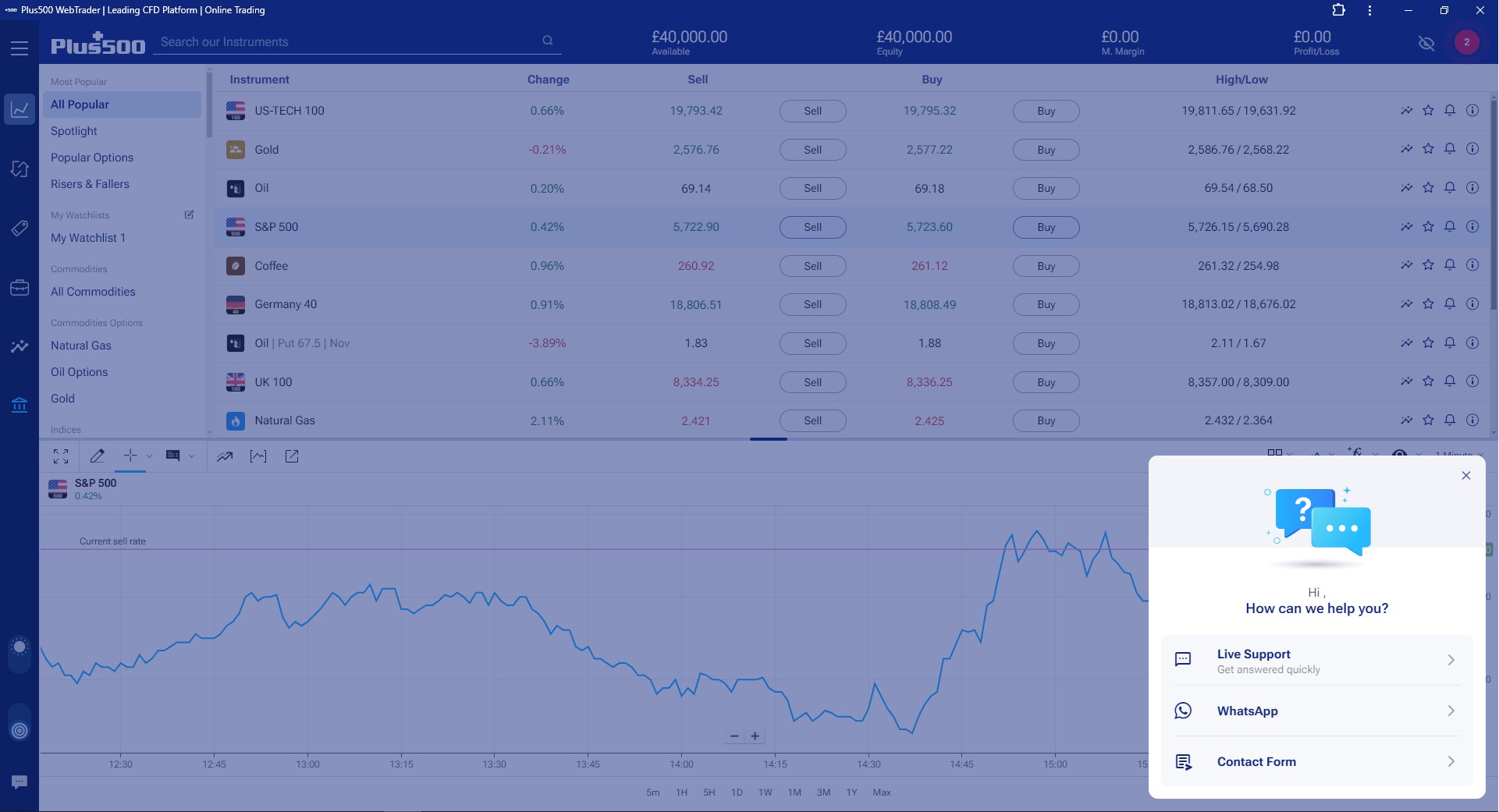Open Risers & Fallers category
The width and height of the screenshot is (1499, 812).
(90, 184)
